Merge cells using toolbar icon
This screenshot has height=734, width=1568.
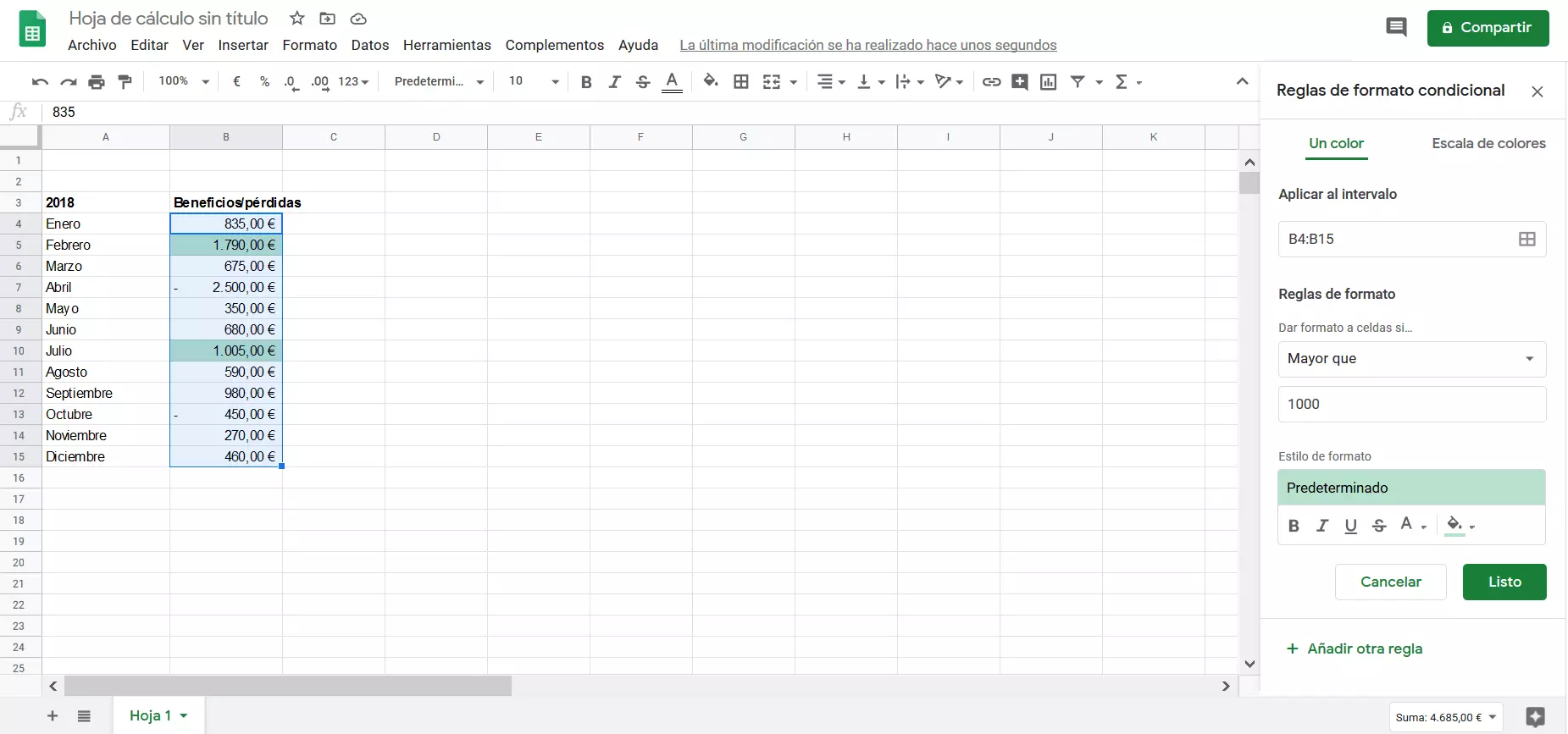tap(772, 82)
